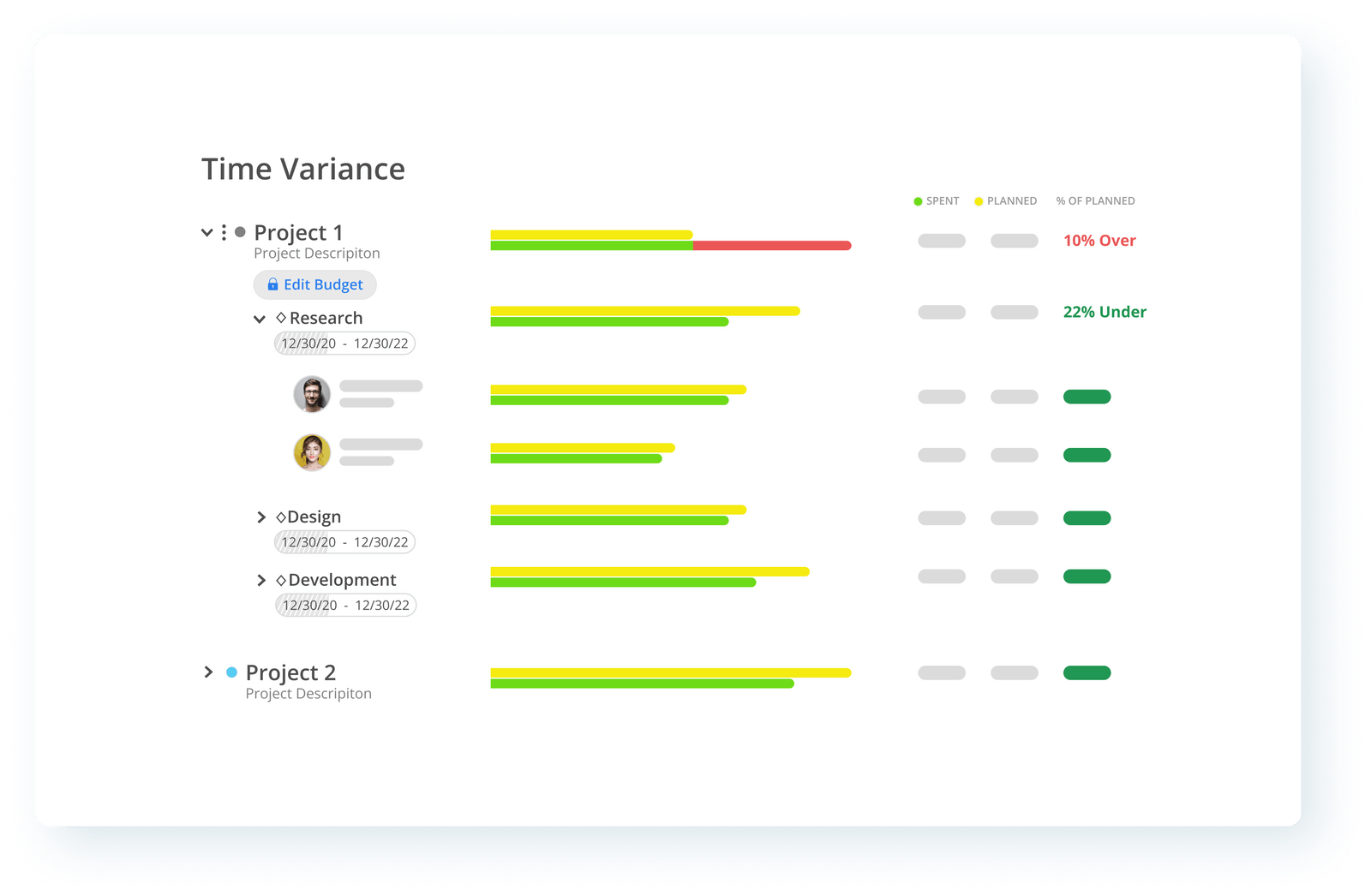Viewport: 1371px width, 896px height.
Task: Open the 10% Over variance link
Action: 1099,241
